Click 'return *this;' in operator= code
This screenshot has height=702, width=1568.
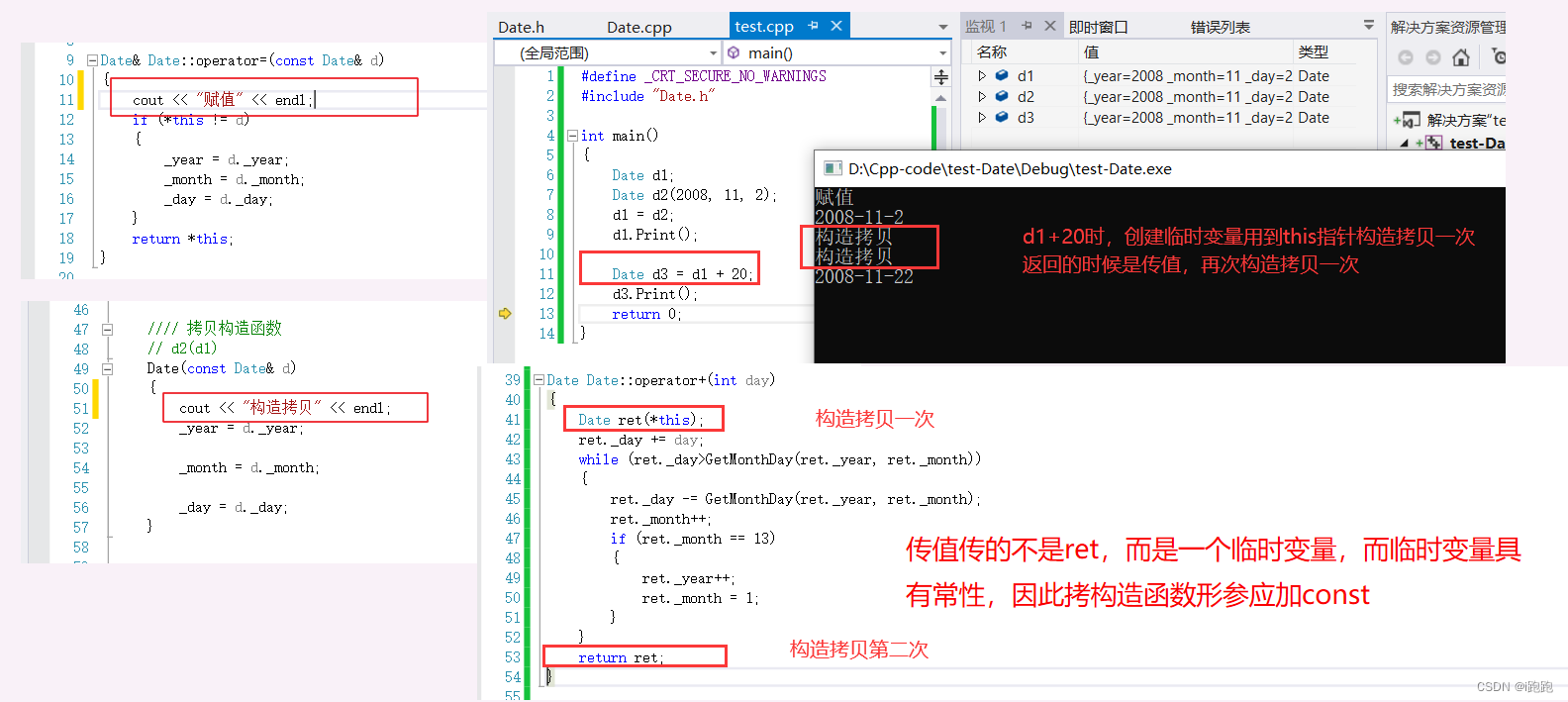(x=183, y=239)
